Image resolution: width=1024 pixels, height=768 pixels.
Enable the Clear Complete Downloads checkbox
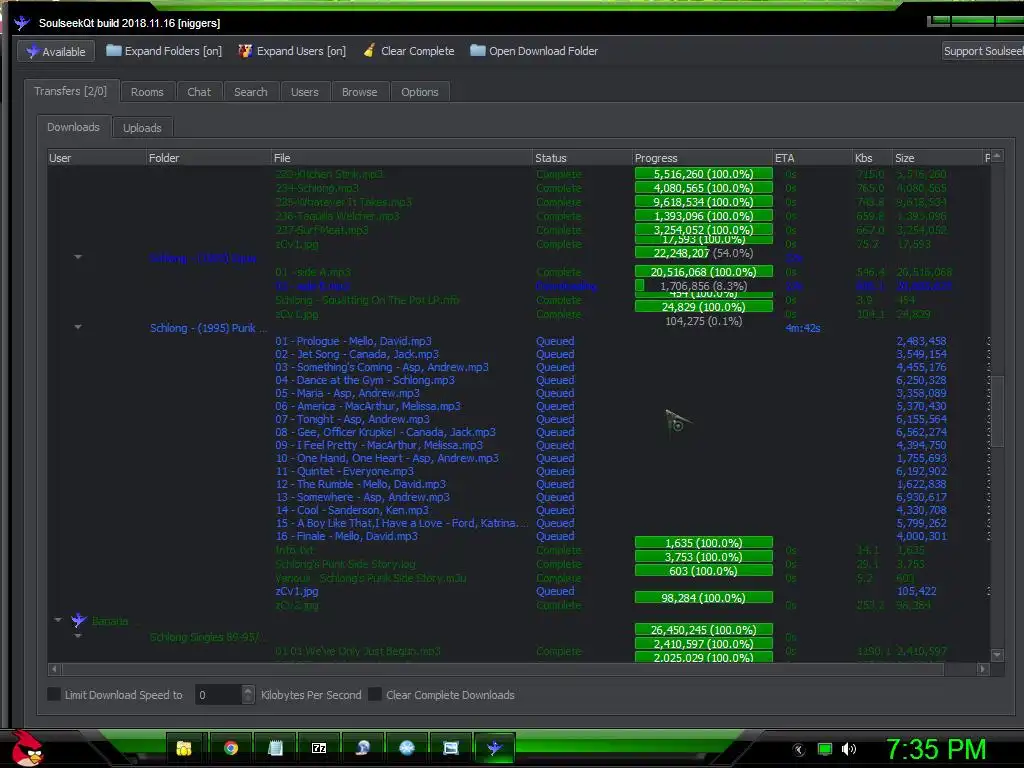(375, 694)
